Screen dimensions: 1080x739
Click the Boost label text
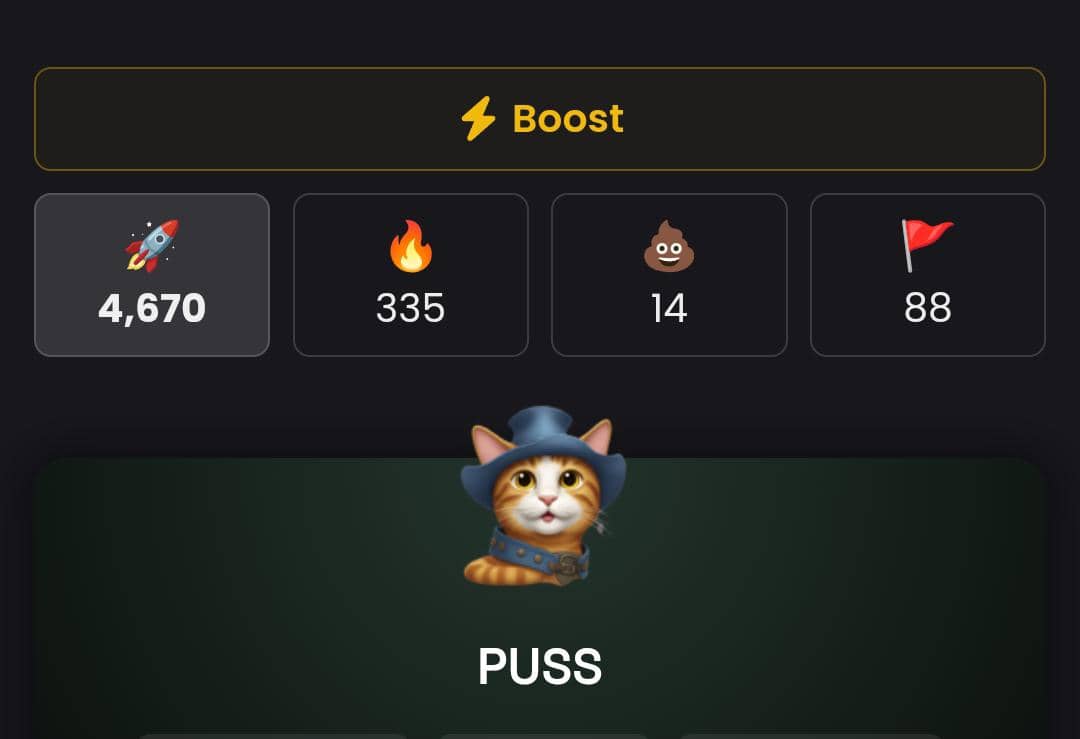568,118
